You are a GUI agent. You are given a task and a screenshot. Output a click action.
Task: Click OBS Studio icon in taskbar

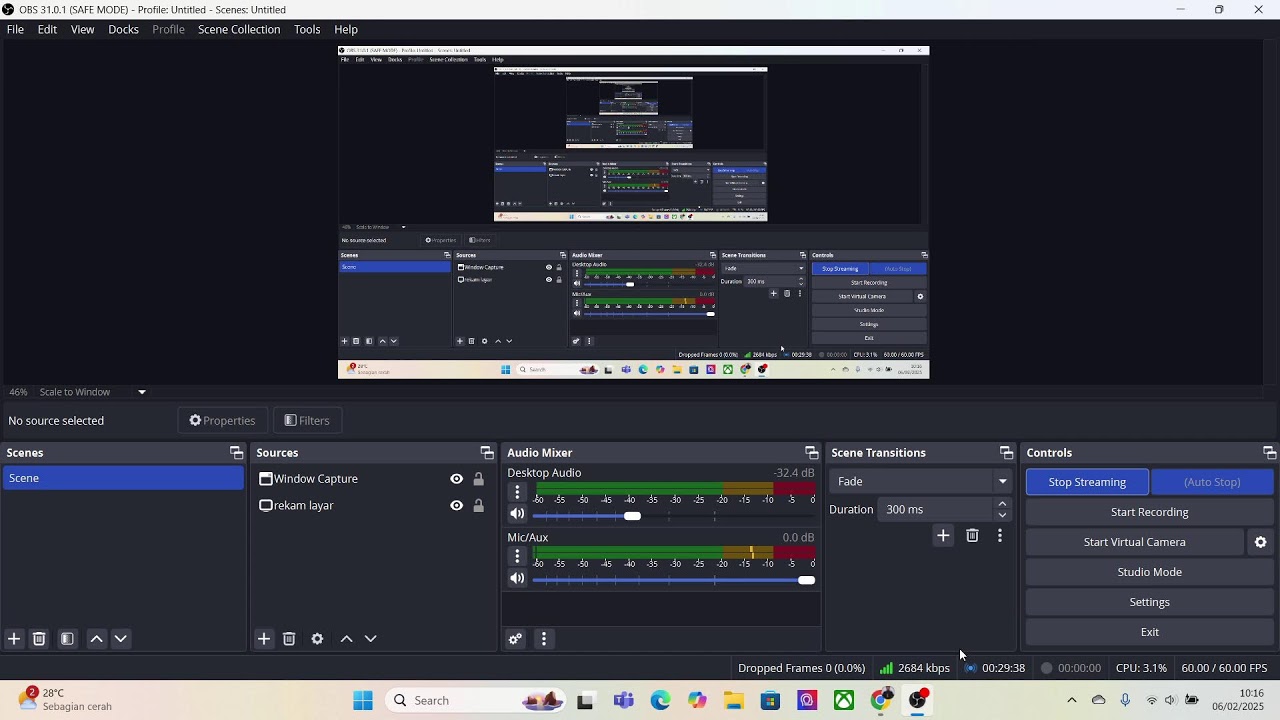[x=918, y=700]
